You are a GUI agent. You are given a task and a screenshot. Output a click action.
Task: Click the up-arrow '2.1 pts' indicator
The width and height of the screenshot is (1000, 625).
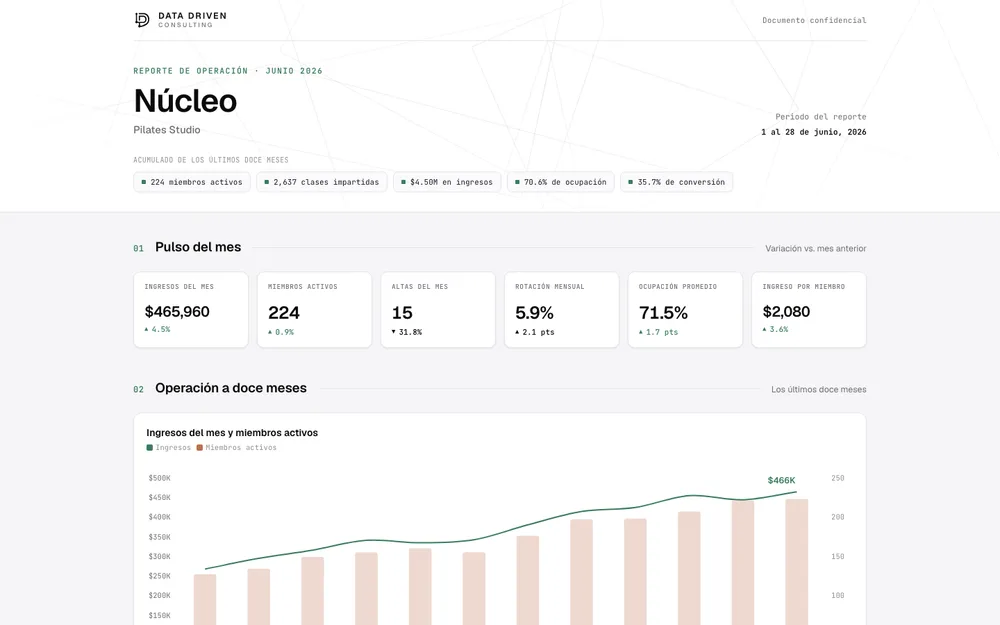[534, 332]
